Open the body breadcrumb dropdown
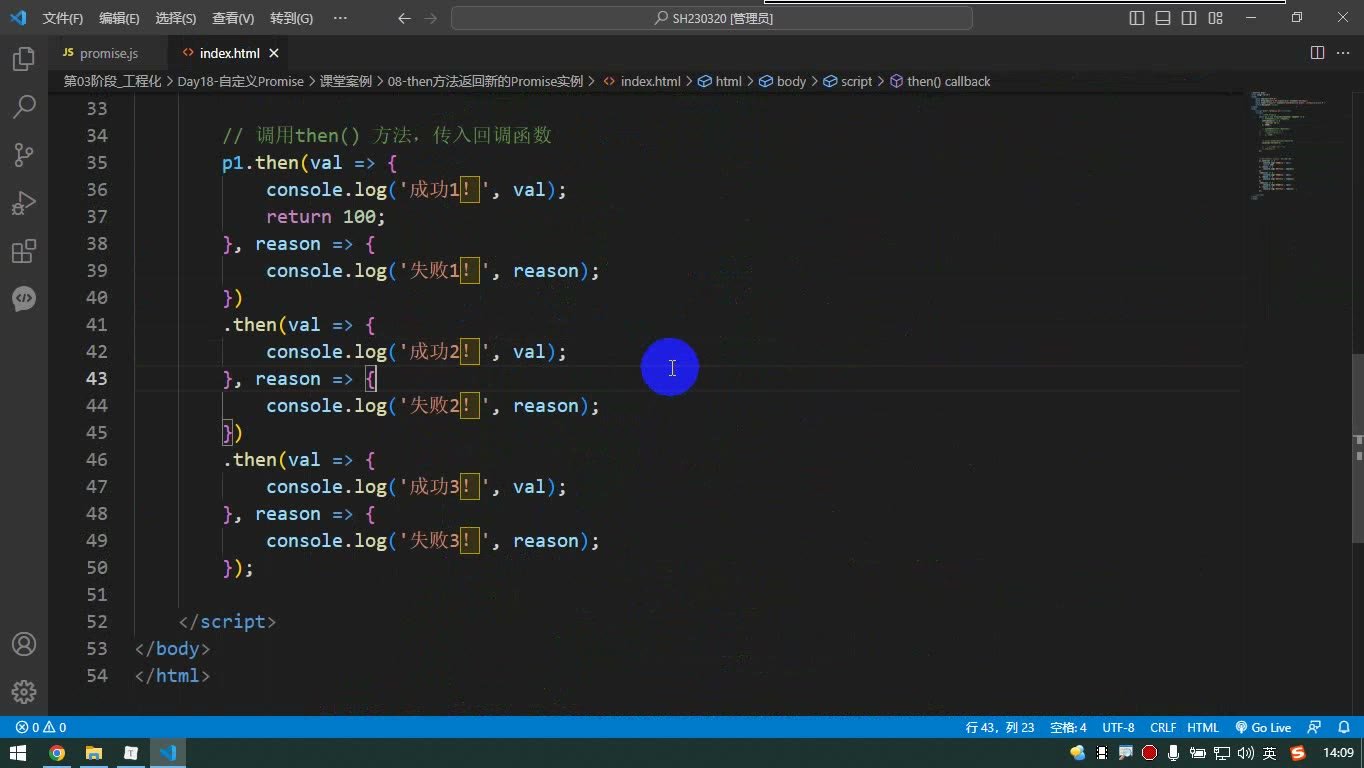Image resolution: width=1364 pixels, height=768 pixels. coord(782,81)
